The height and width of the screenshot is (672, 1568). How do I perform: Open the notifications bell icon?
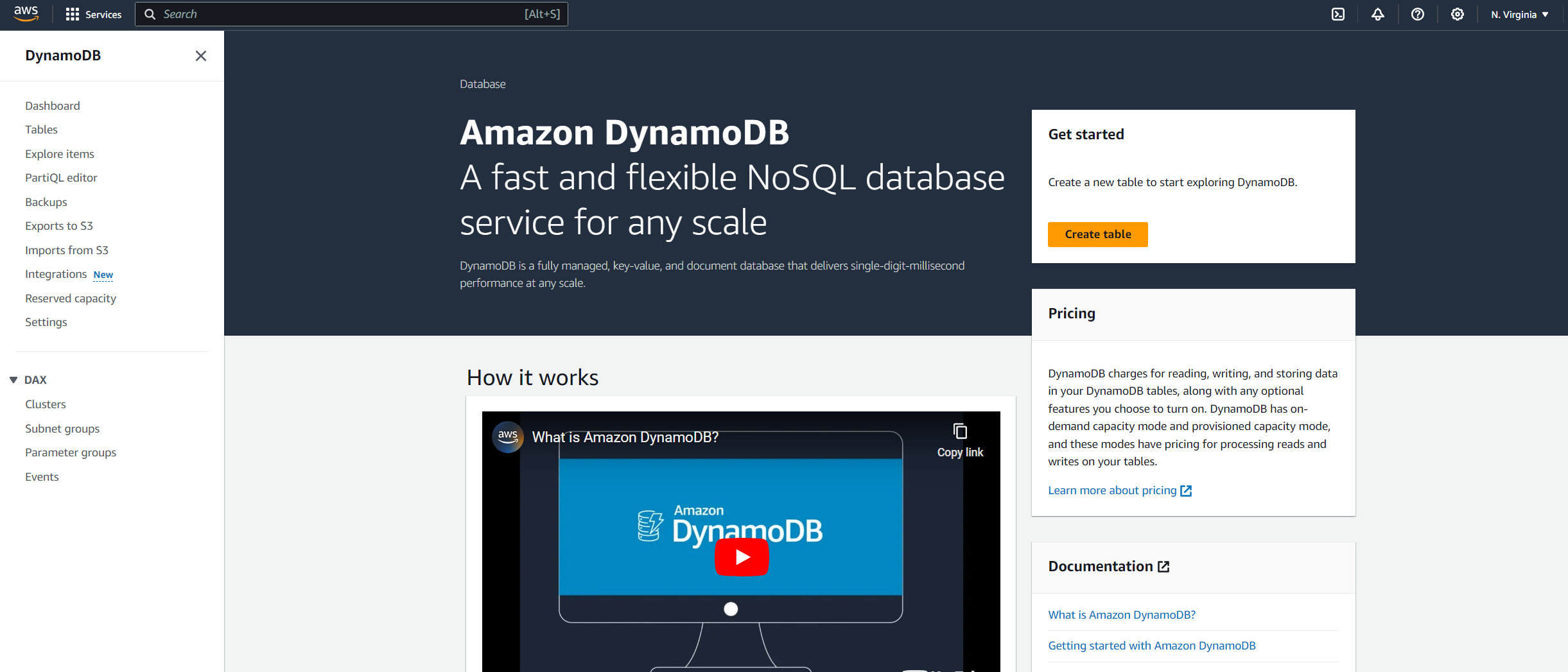1378,14
